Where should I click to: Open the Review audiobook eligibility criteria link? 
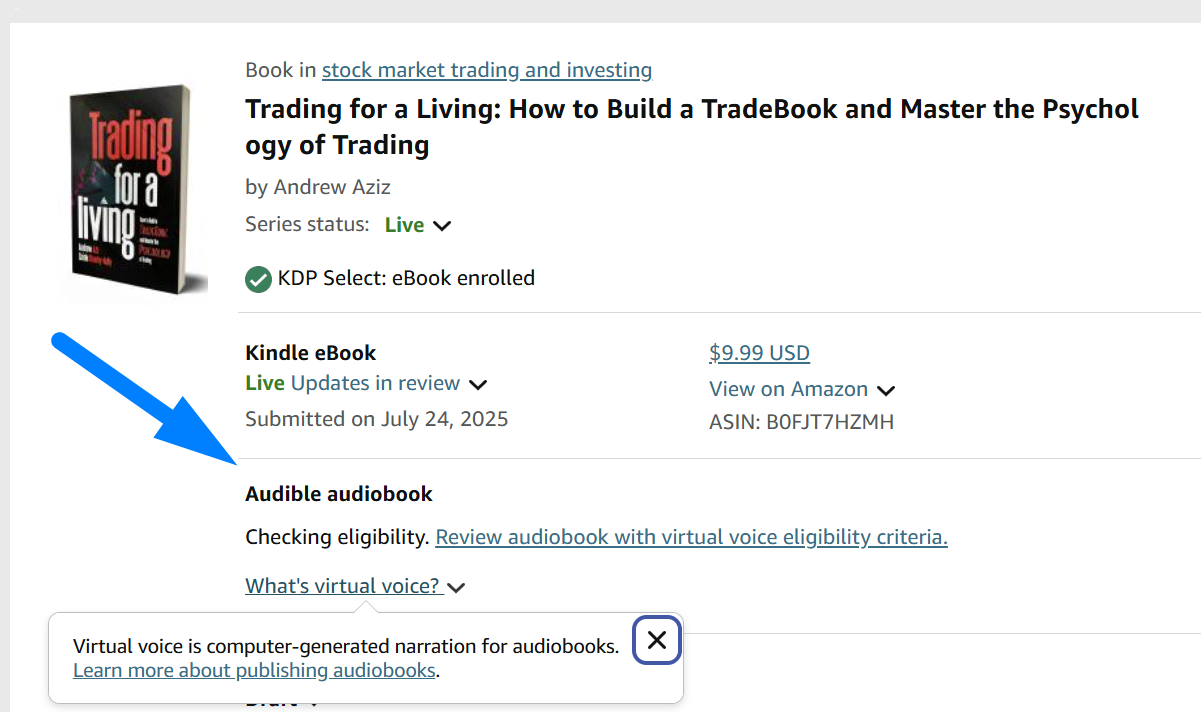pyautogui.click(x=691, y=537)
